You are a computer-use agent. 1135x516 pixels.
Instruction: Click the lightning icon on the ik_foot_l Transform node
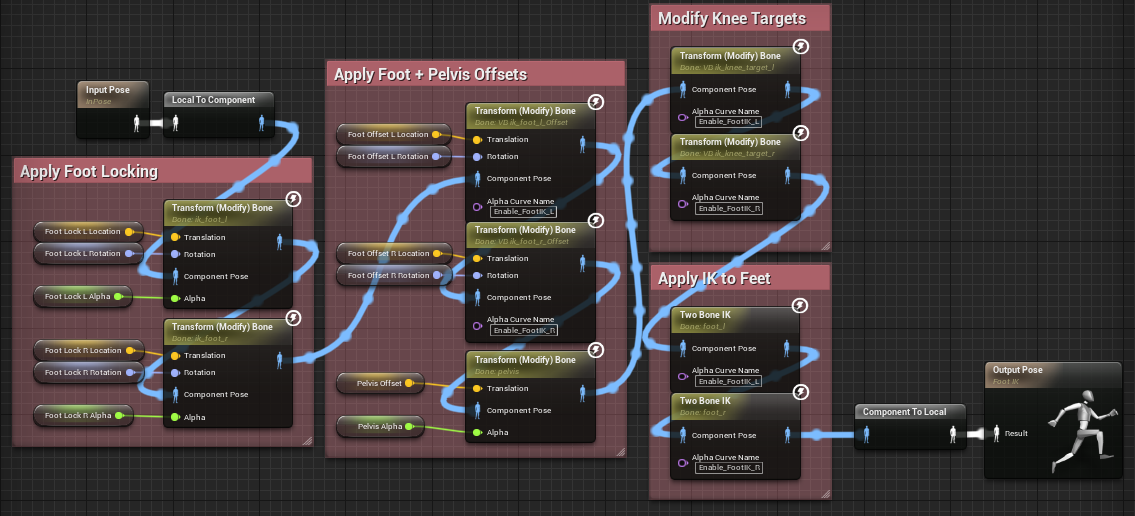click(x=294, y=200)
